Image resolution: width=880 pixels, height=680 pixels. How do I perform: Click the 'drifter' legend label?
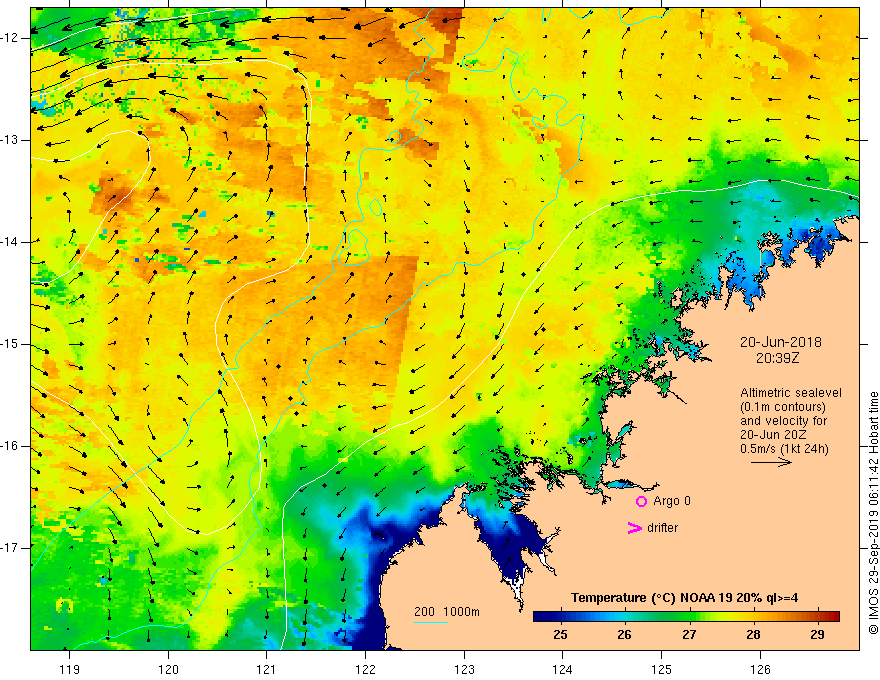[x=662, y=528]
